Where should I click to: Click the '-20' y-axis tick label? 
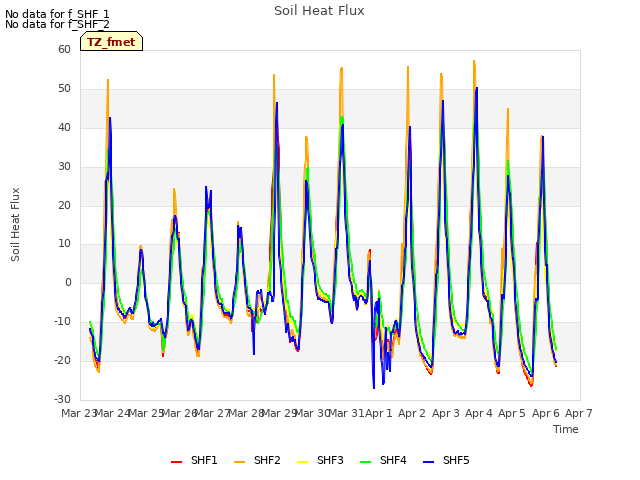coord(62,360)
